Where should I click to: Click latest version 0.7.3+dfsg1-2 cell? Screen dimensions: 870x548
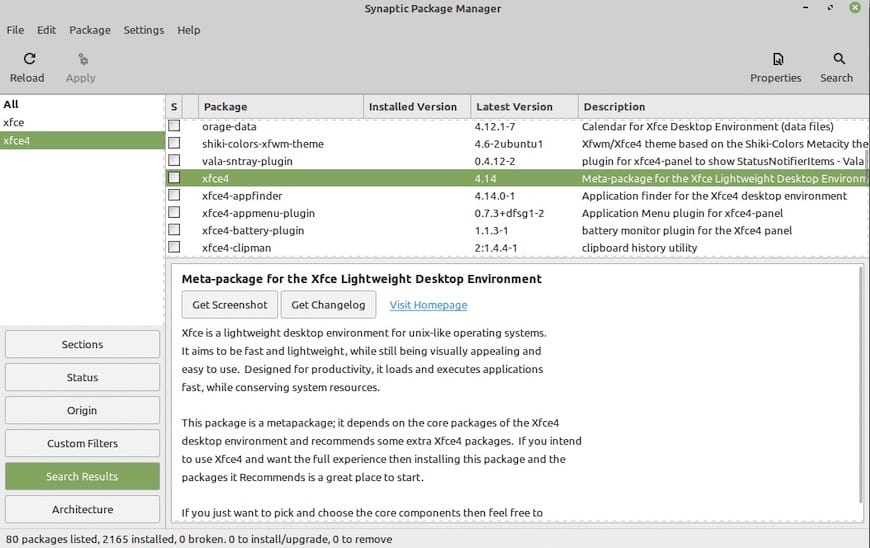pos(509,213)
